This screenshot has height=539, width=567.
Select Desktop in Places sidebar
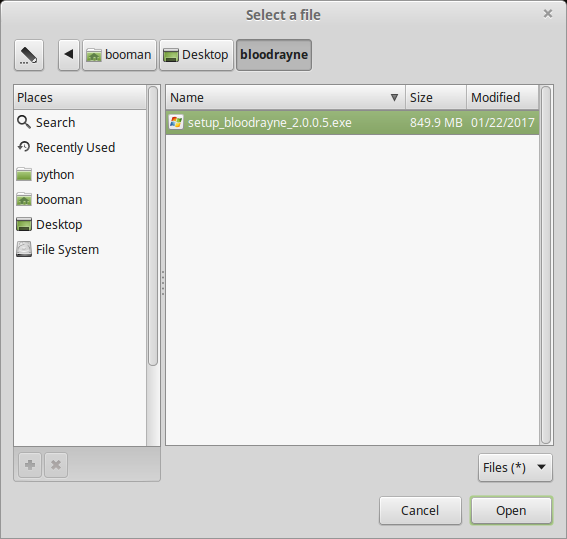tap(80, 224)
